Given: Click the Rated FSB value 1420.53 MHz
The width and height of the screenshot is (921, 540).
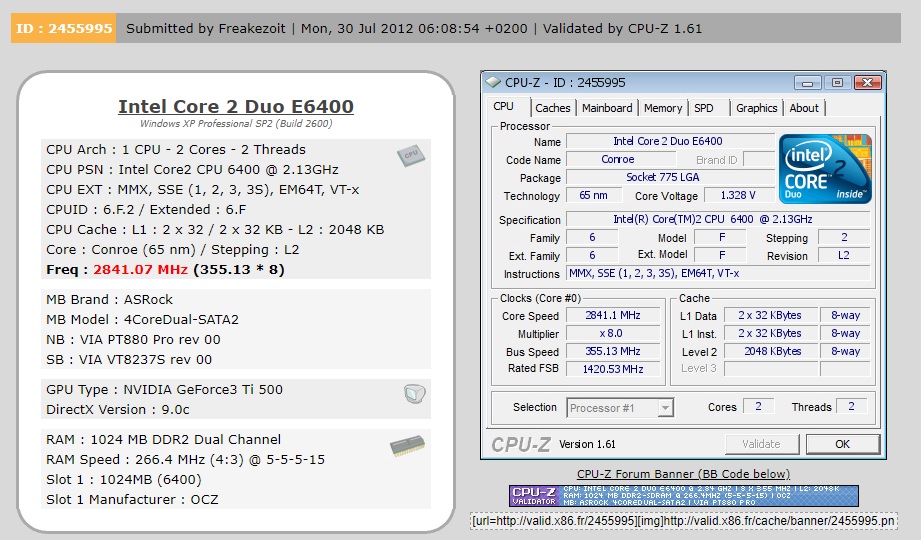Looking at the screenshot, I should tap(613, 369).
